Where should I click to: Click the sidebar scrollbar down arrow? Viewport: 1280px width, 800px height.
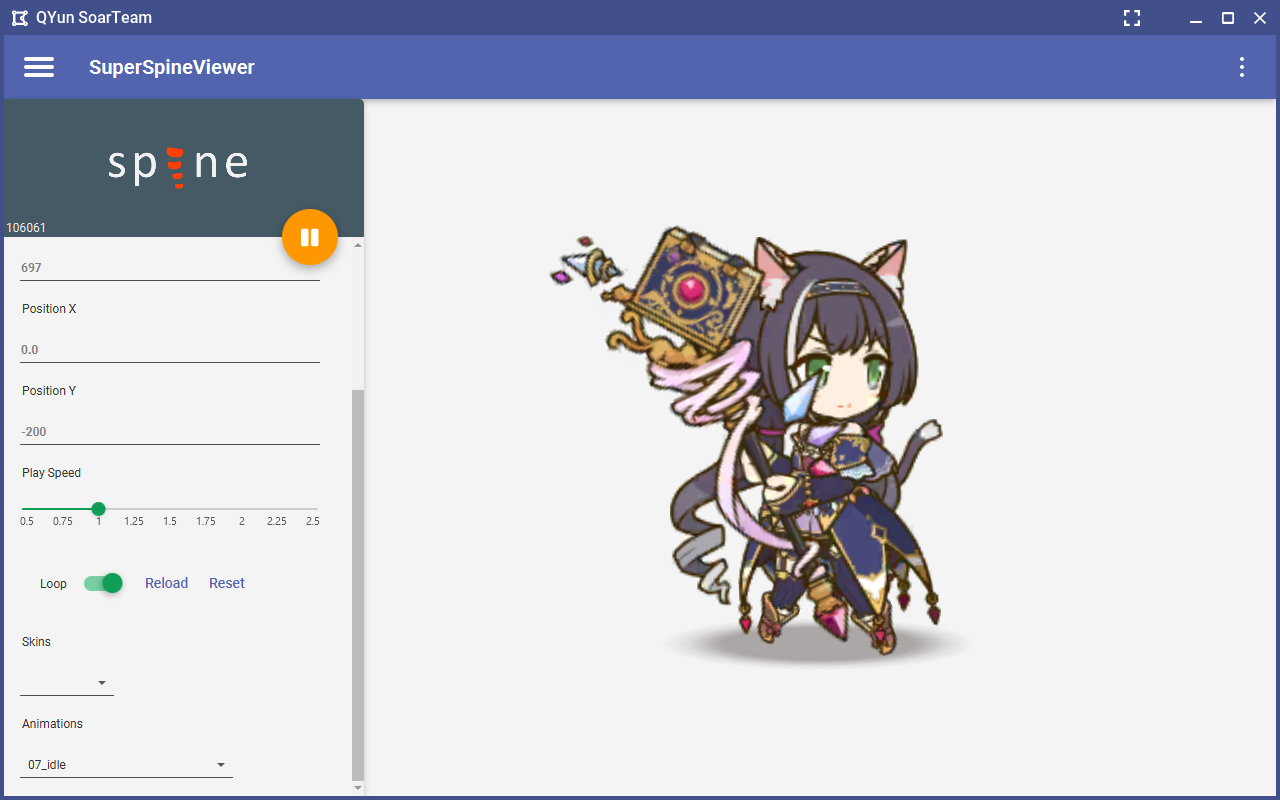[x=358, y=788]
